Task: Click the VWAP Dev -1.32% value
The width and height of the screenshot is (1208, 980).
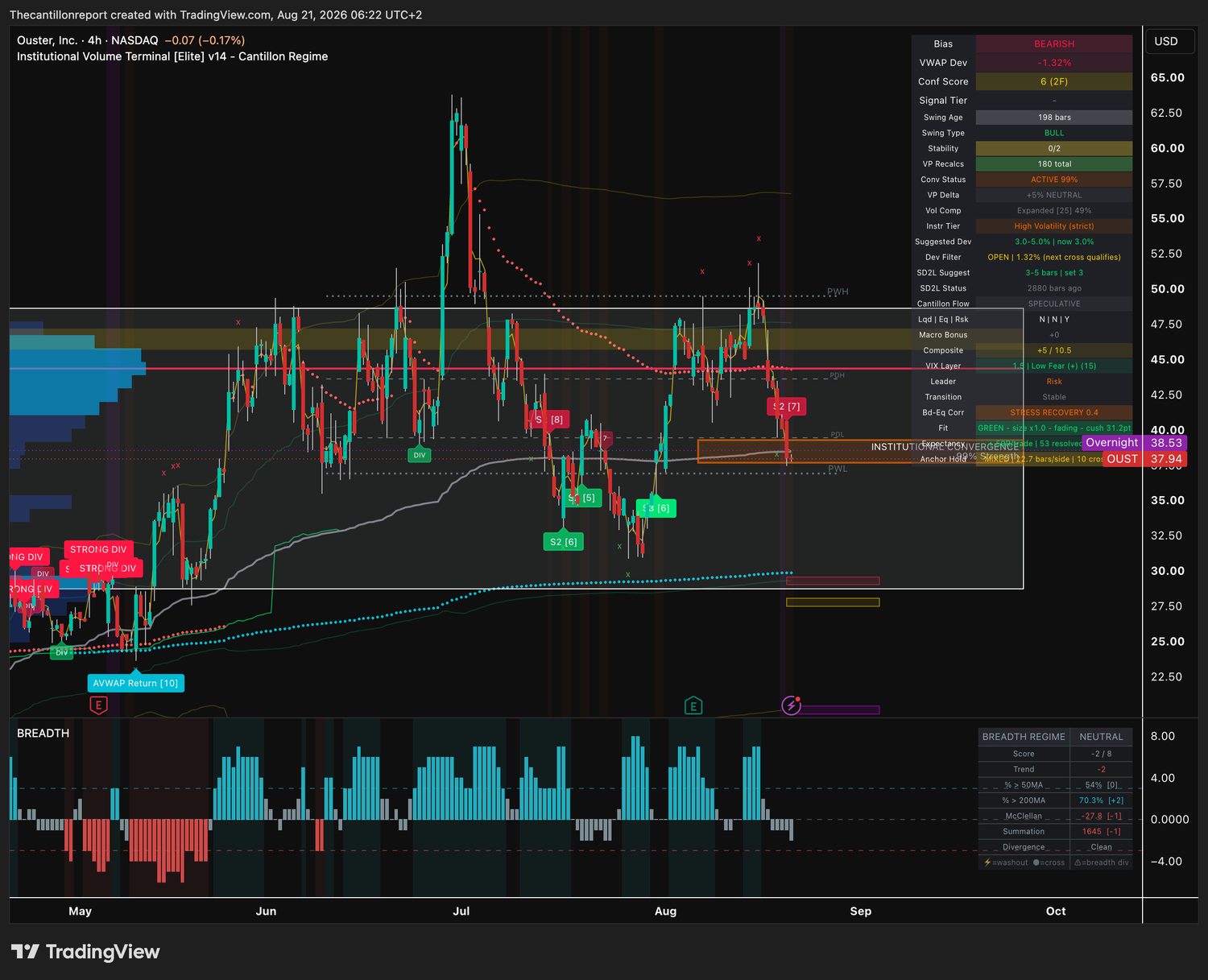Action: pyautogui.click(x=1054, y=63)
